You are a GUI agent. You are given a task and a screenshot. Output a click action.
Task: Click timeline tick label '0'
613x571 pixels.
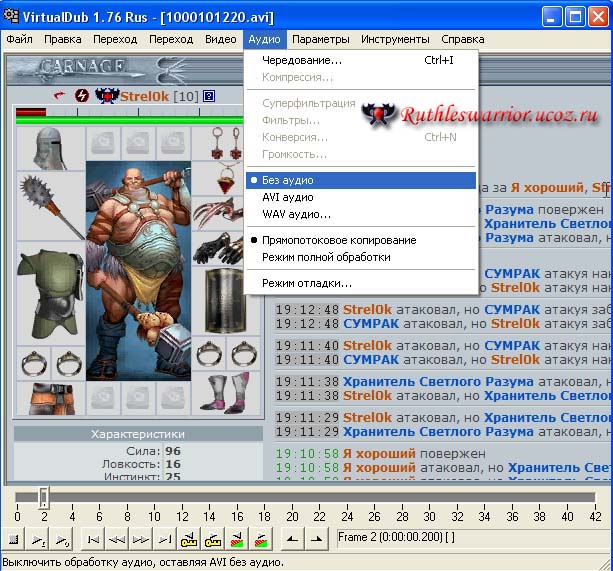(17, 517)
